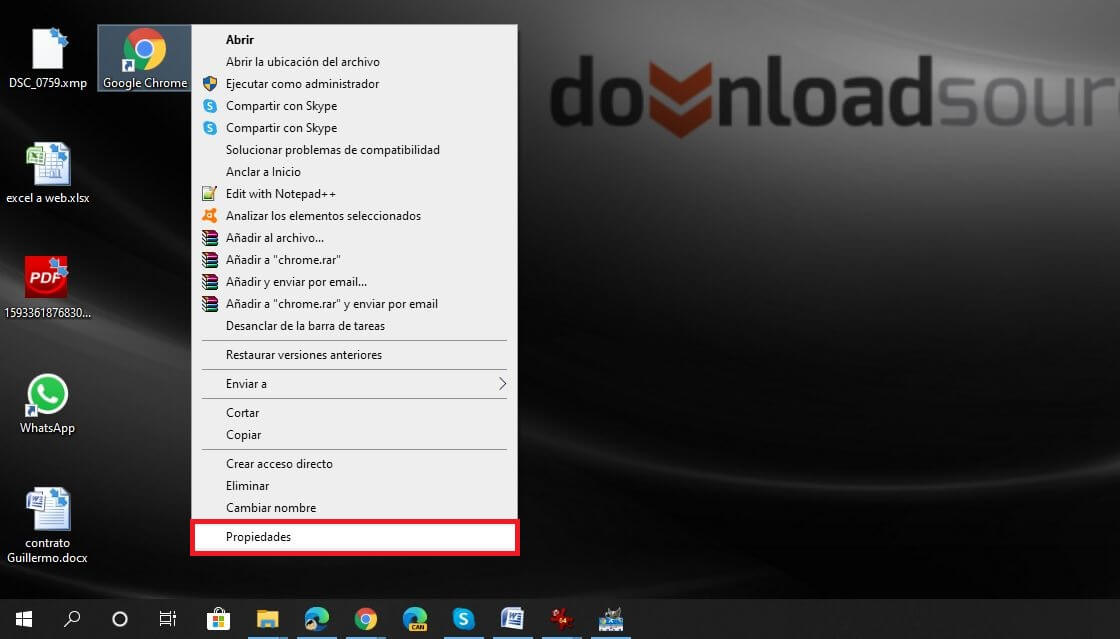Click the DSC_0759.xmp file name label
This screenshot has height=639, width=1120.
point(48,83)
